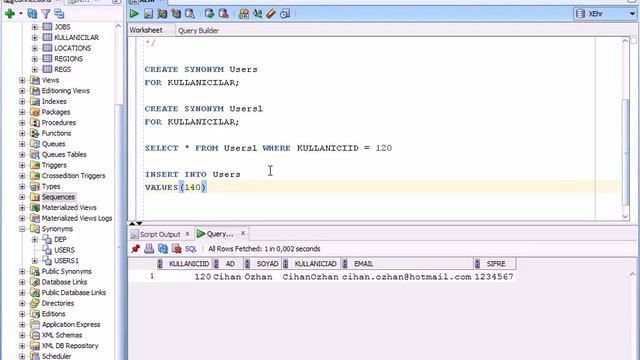Click the Print icon in the Query Result toolbar
This screenshot has width=640, height=360.
(149, 249)
